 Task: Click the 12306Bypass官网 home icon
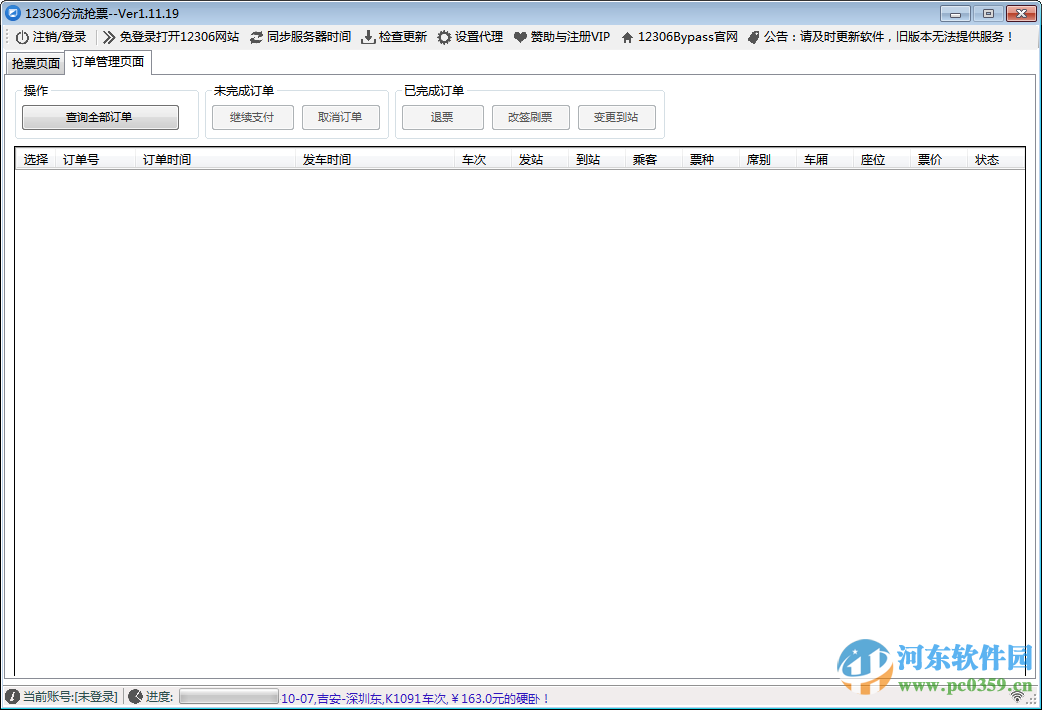pyautogui.click(x=627, y=36)
